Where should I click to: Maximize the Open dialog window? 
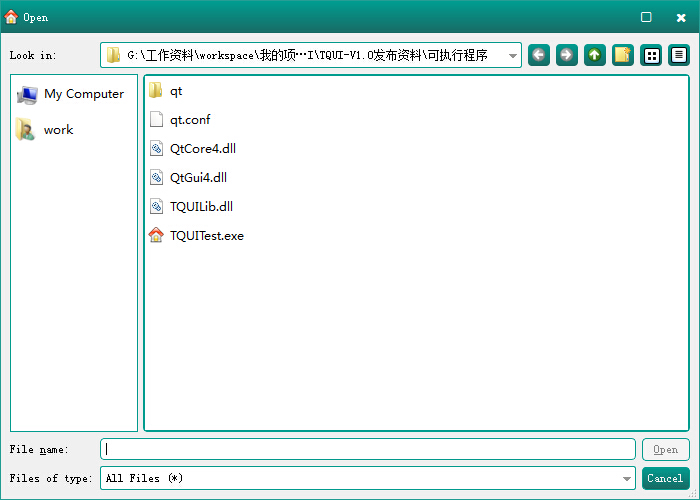click(x=646, y=17)
